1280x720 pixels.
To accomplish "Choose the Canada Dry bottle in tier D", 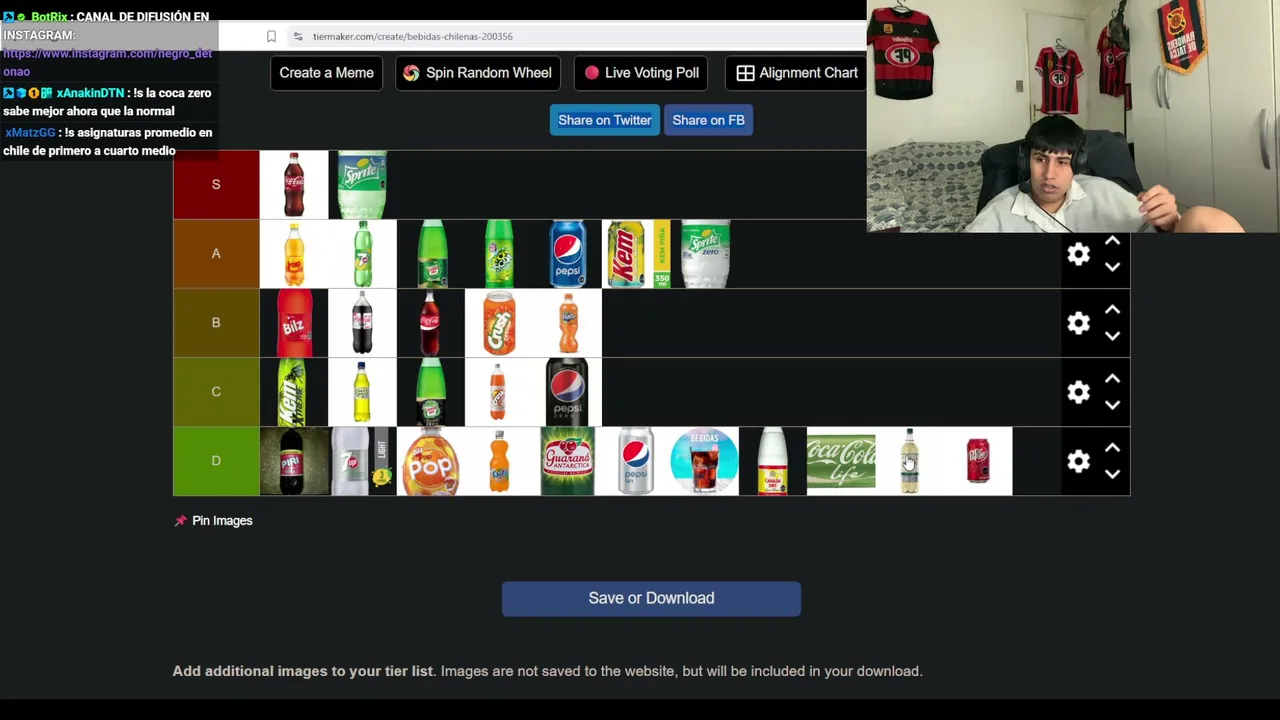I will (x=772, y=461).
